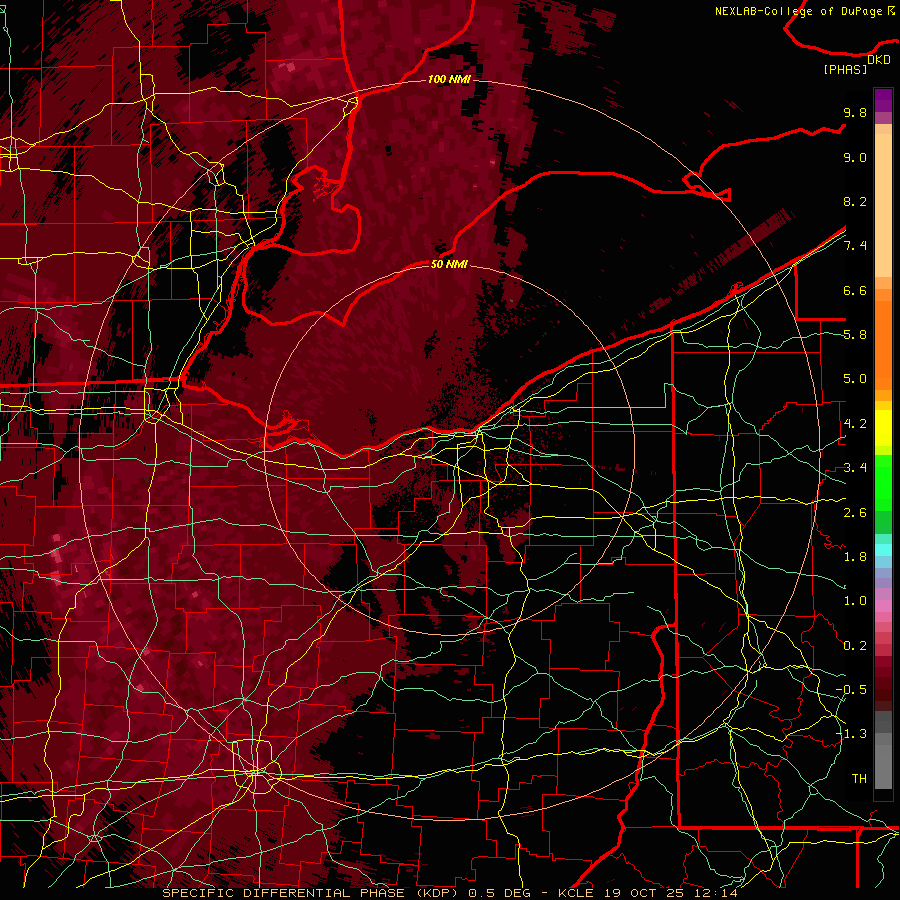Select the 5.8 scale value

855,335
